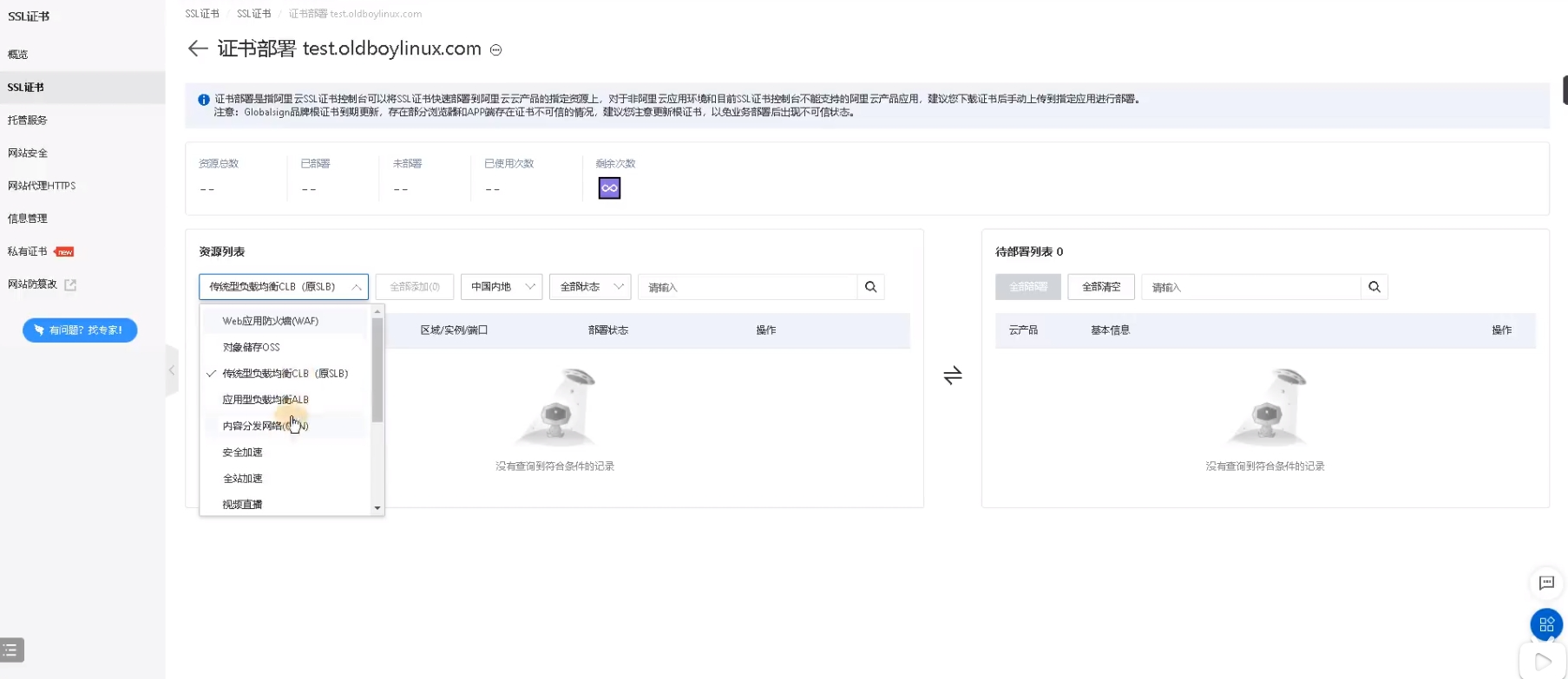
Task: Click the 全部部署 button
Action: (1028, 287)
